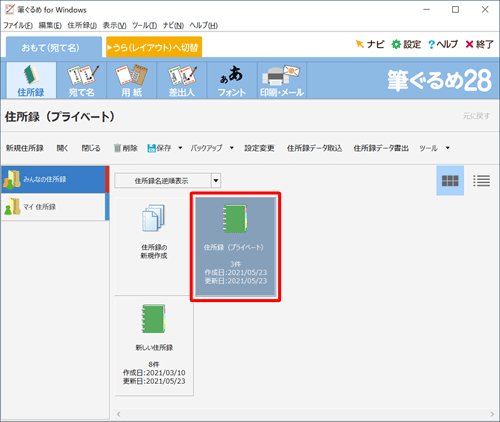Screen dimensions: 500x422
Task: Open the フォント font icon
Action: click(232, 80)
